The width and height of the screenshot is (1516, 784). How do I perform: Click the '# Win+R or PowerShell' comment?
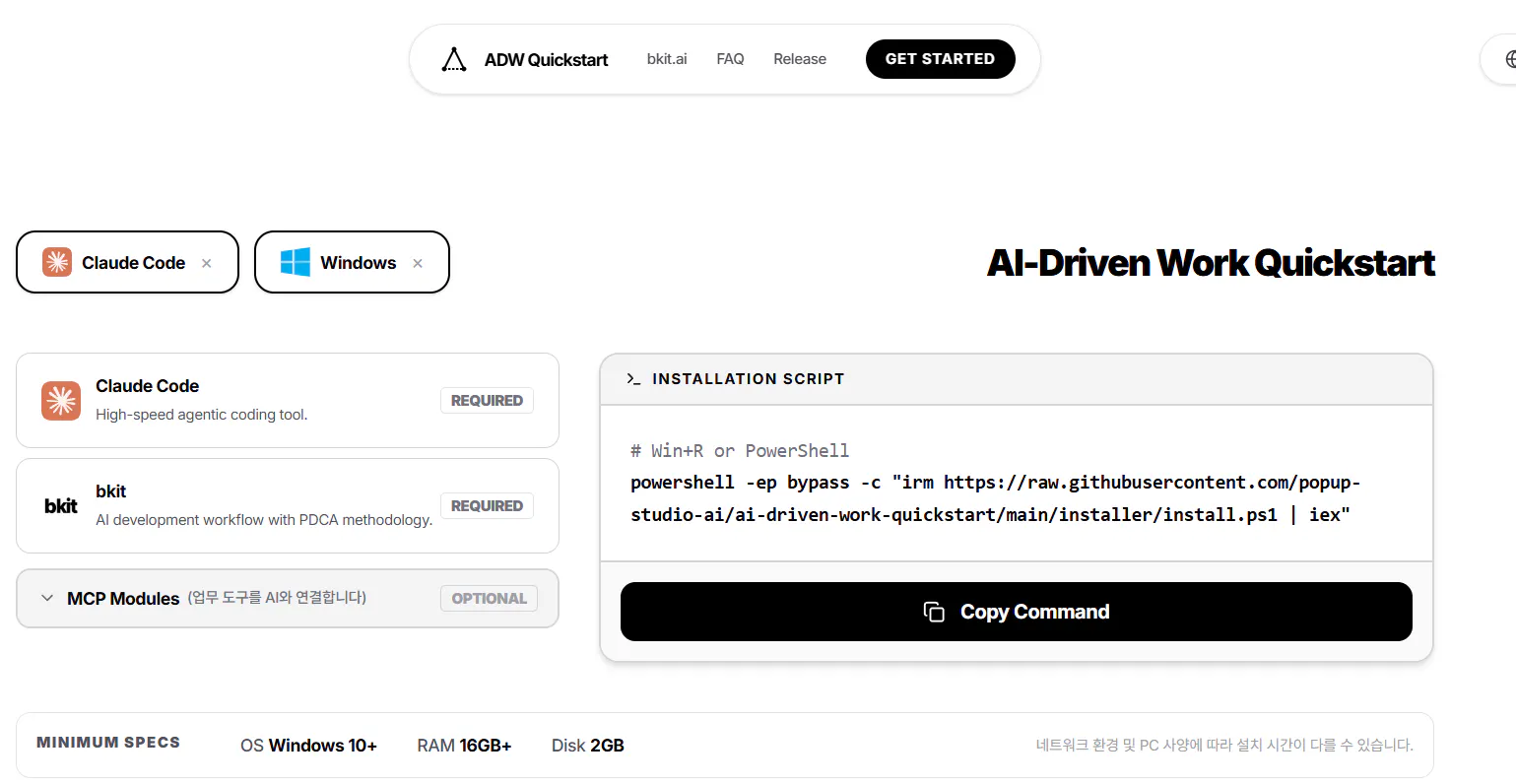(x=740, y=451)
